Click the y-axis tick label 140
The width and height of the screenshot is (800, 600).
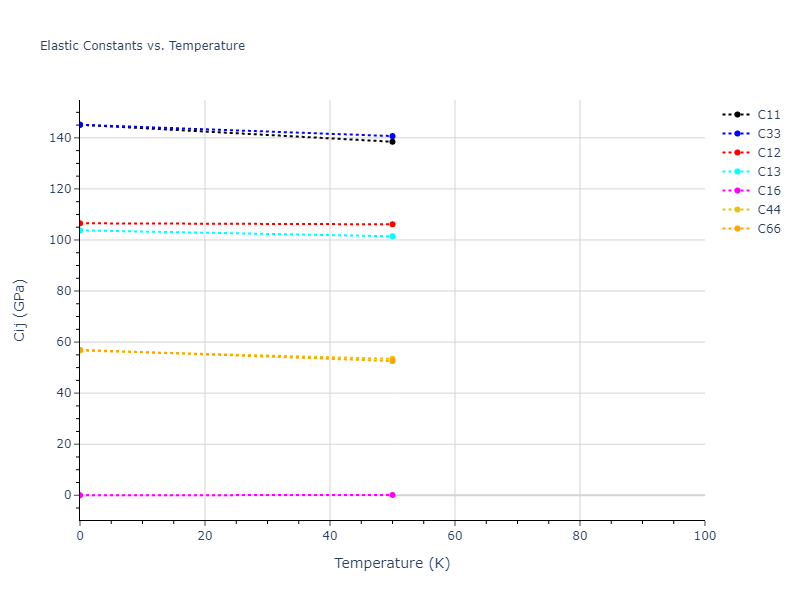58,138
